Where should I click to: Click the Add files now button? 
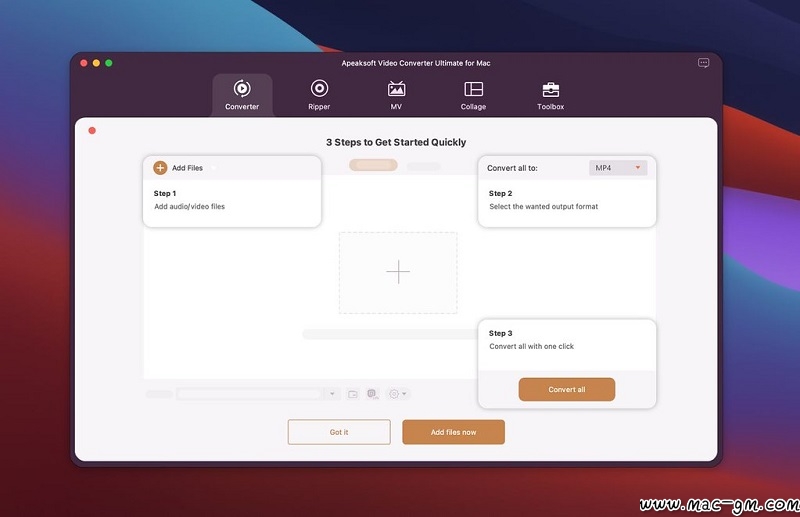click(x=454, y=432)
